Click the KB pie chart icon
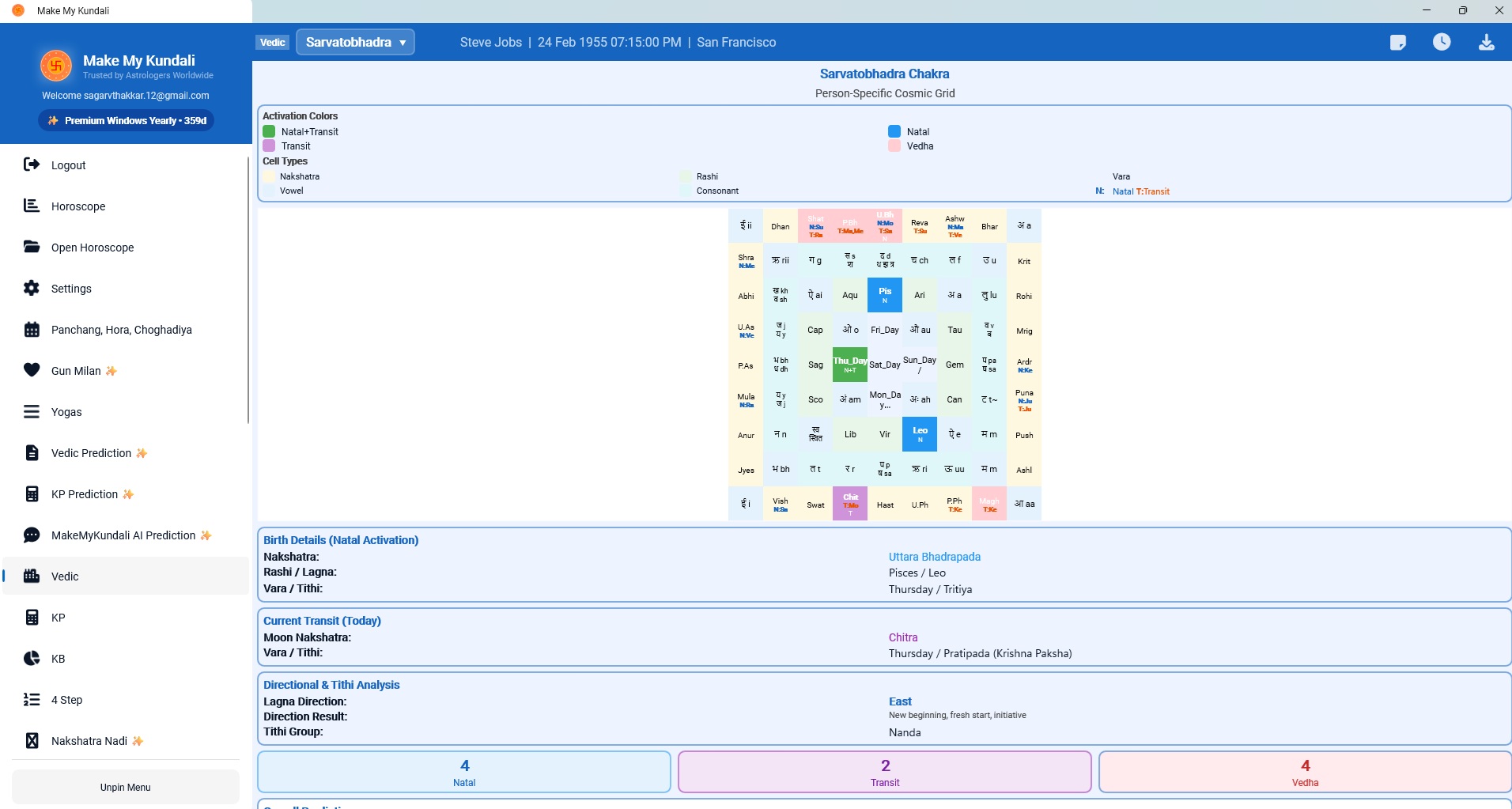 [x=32, y=658]
